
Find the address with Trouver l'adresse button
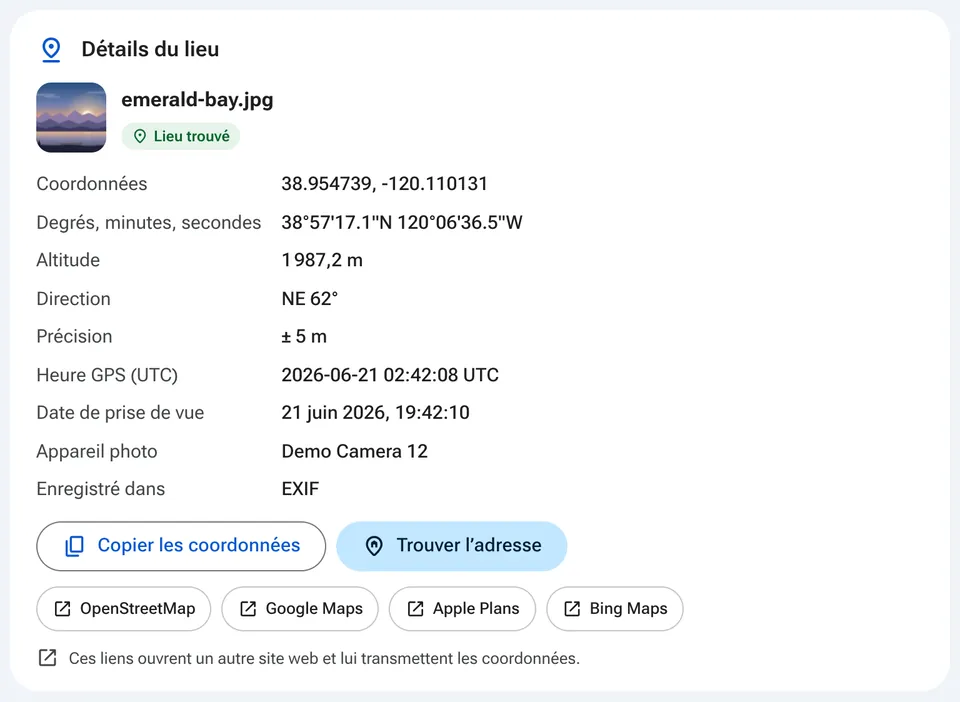point(452,546)
